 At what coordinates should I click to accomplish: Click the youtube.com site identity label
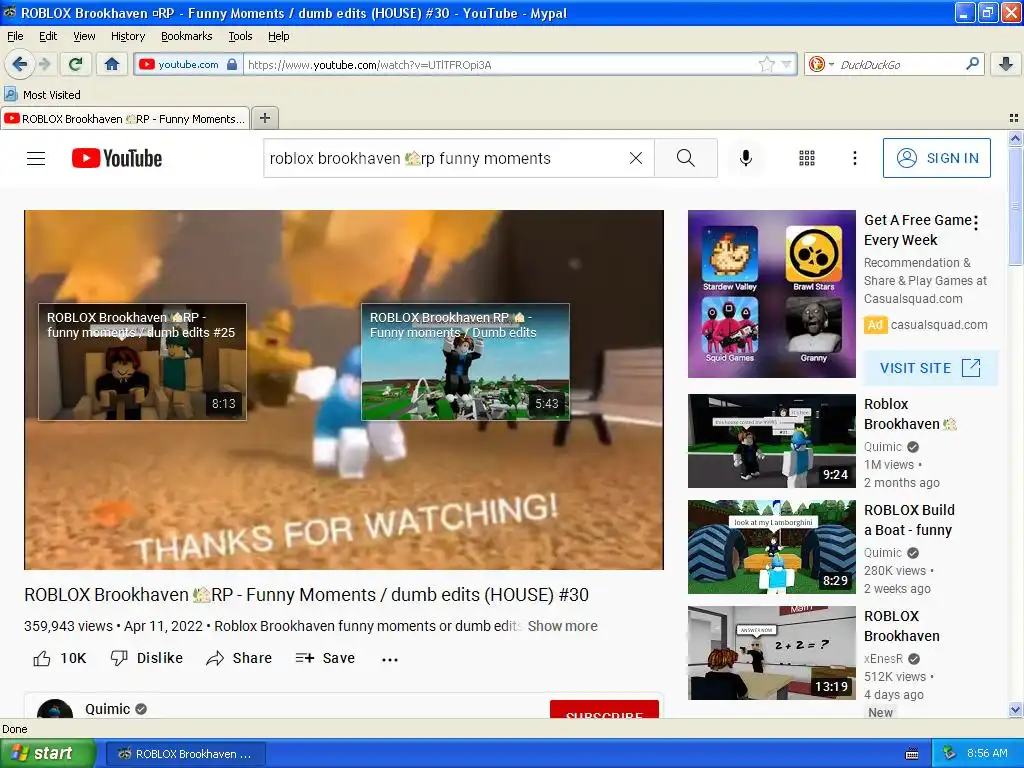click(188, 64)
